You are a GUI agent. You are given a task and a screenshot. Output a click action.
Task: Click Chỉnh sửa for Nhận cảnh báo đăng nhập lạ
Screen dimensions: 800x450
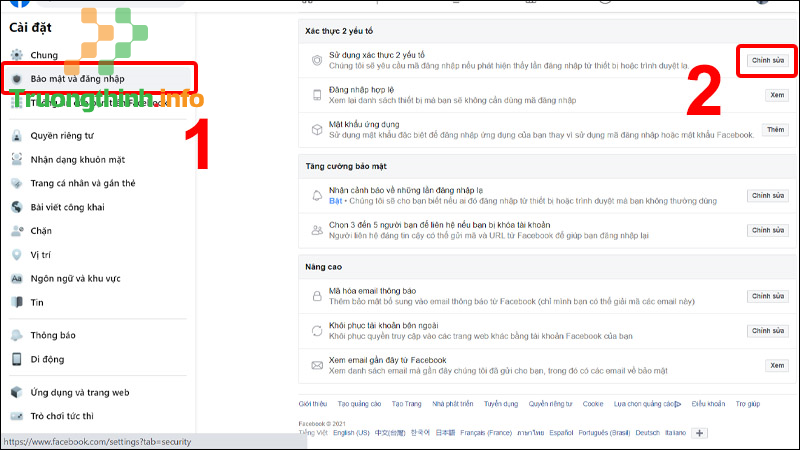point(768,195)
